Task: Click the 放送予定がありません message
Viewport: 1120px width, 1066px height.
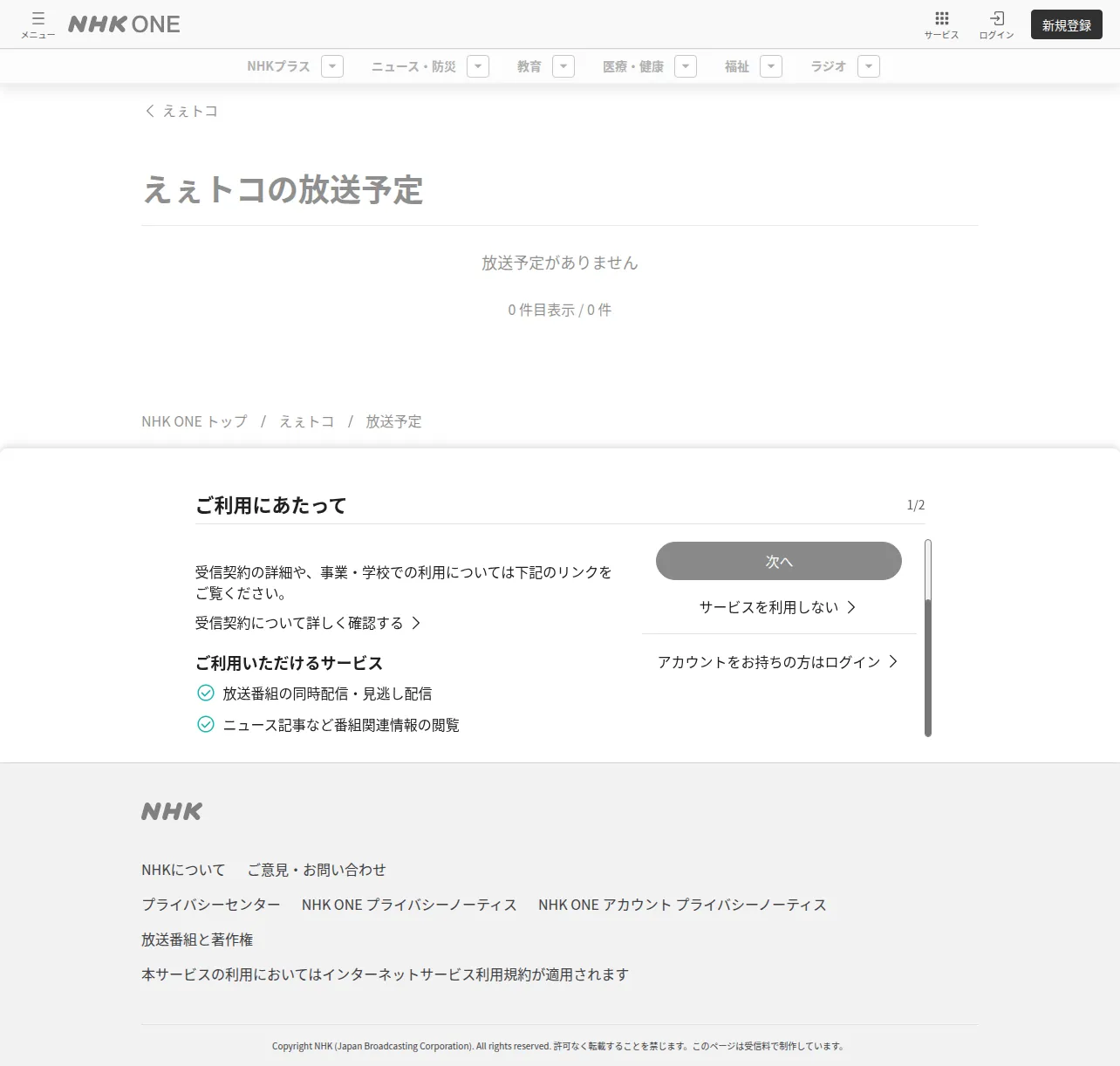Action: (560, 263)
